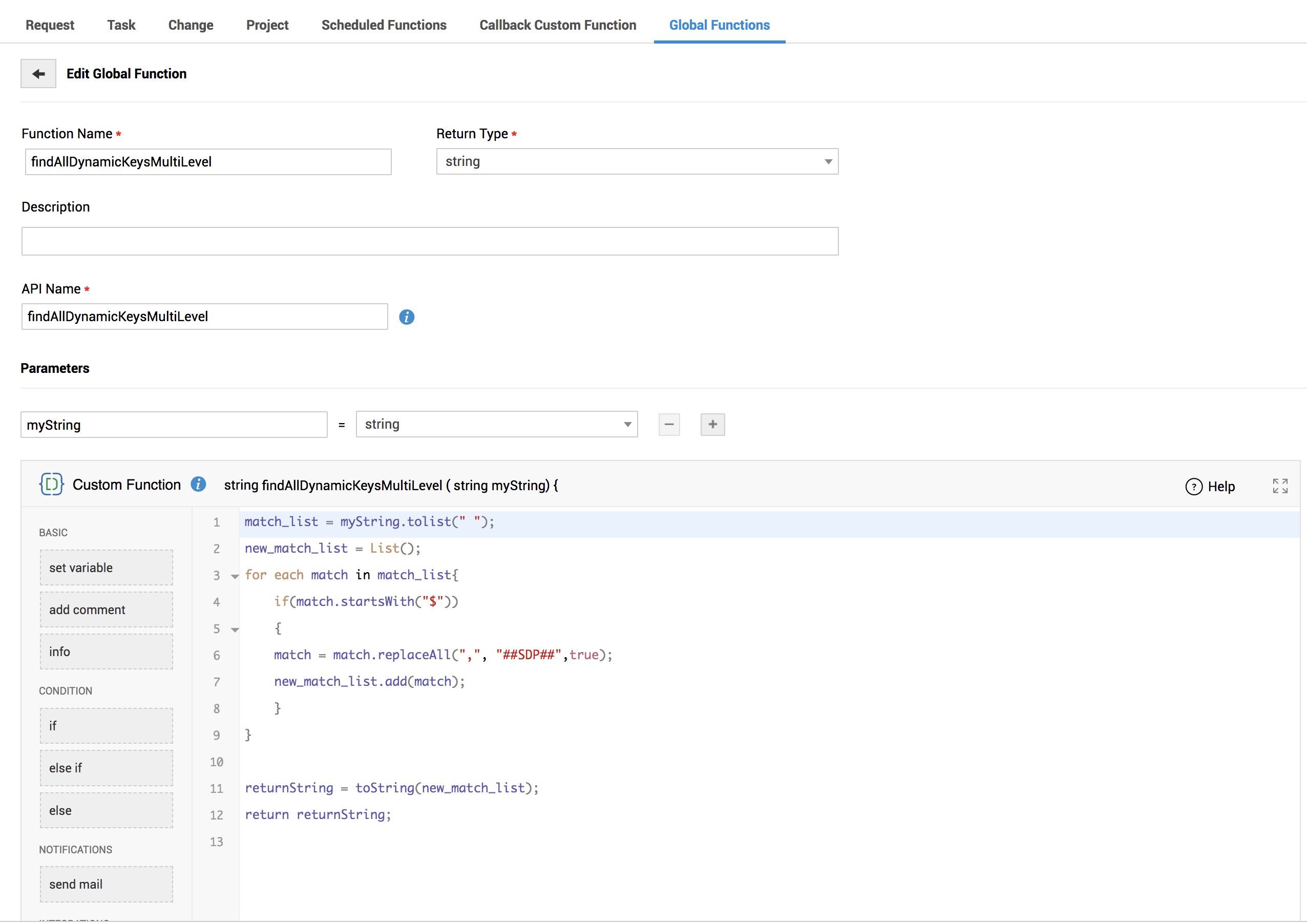Screen dimensions: 1307x924
Task: Open the Help question mark icon
Action: click(x=1194, y=487)
